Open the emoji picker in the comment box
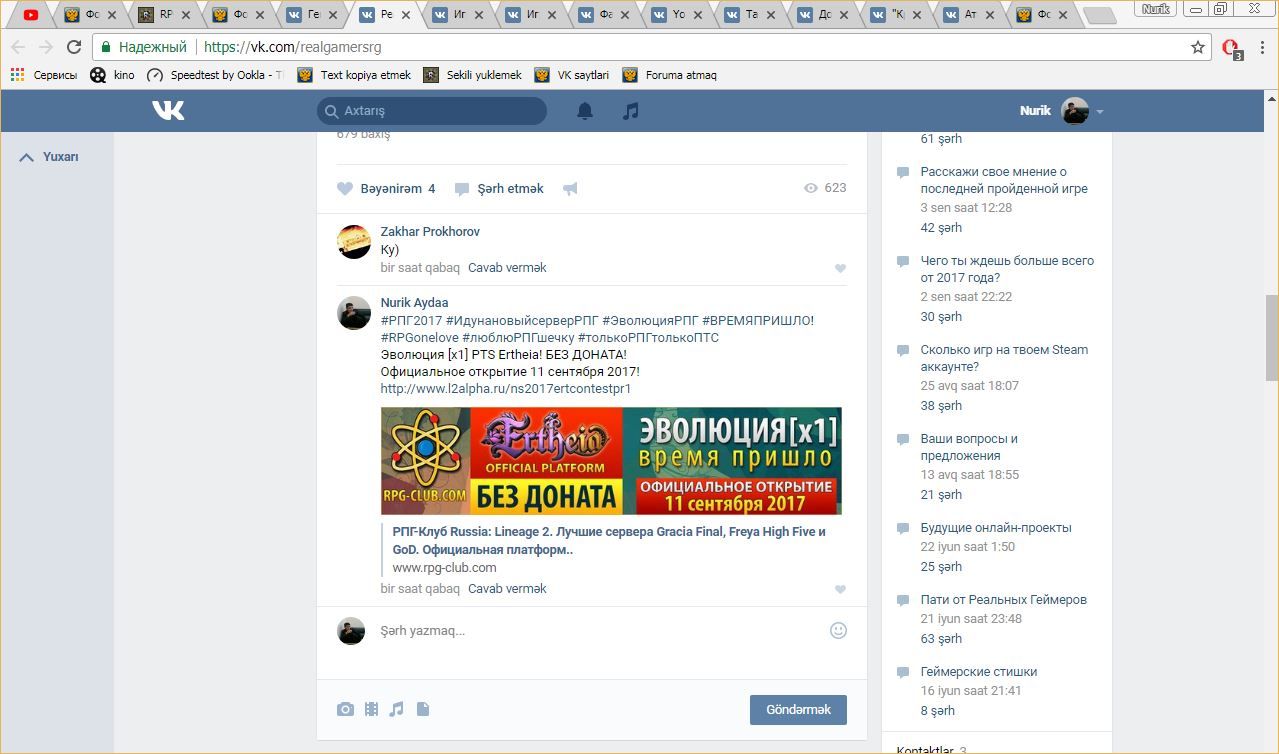Image resolution: width=1279 pixels, height=754 pixels. point(838,630)
